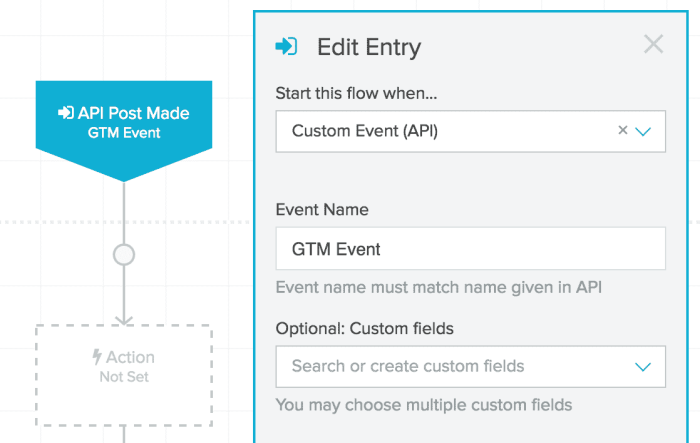The width and height of the screenshot is (700, 443).
Task: Click the arrowhead pointing to the Action node
Action: pyautogui.click(x=124, y=318)
